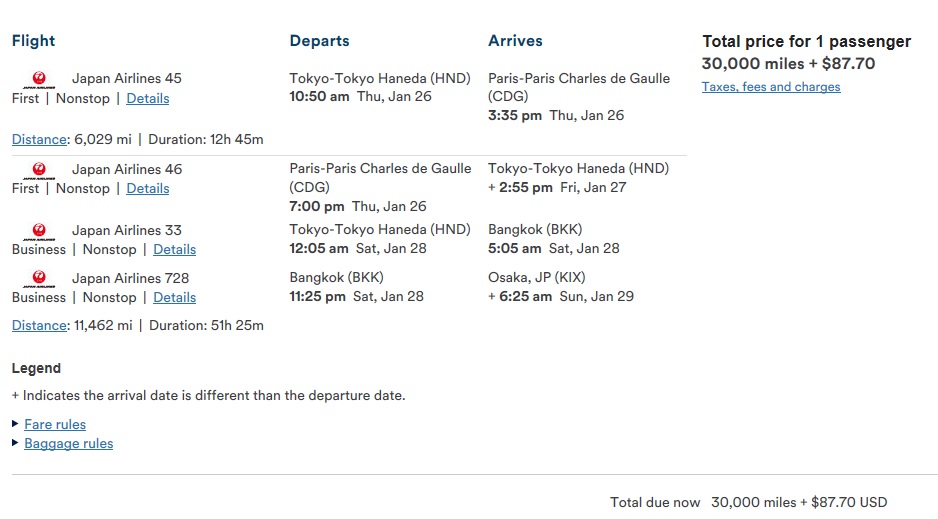
Task: Expand Baggage rules disclosure triangle
Action: (x=16, y=442)
